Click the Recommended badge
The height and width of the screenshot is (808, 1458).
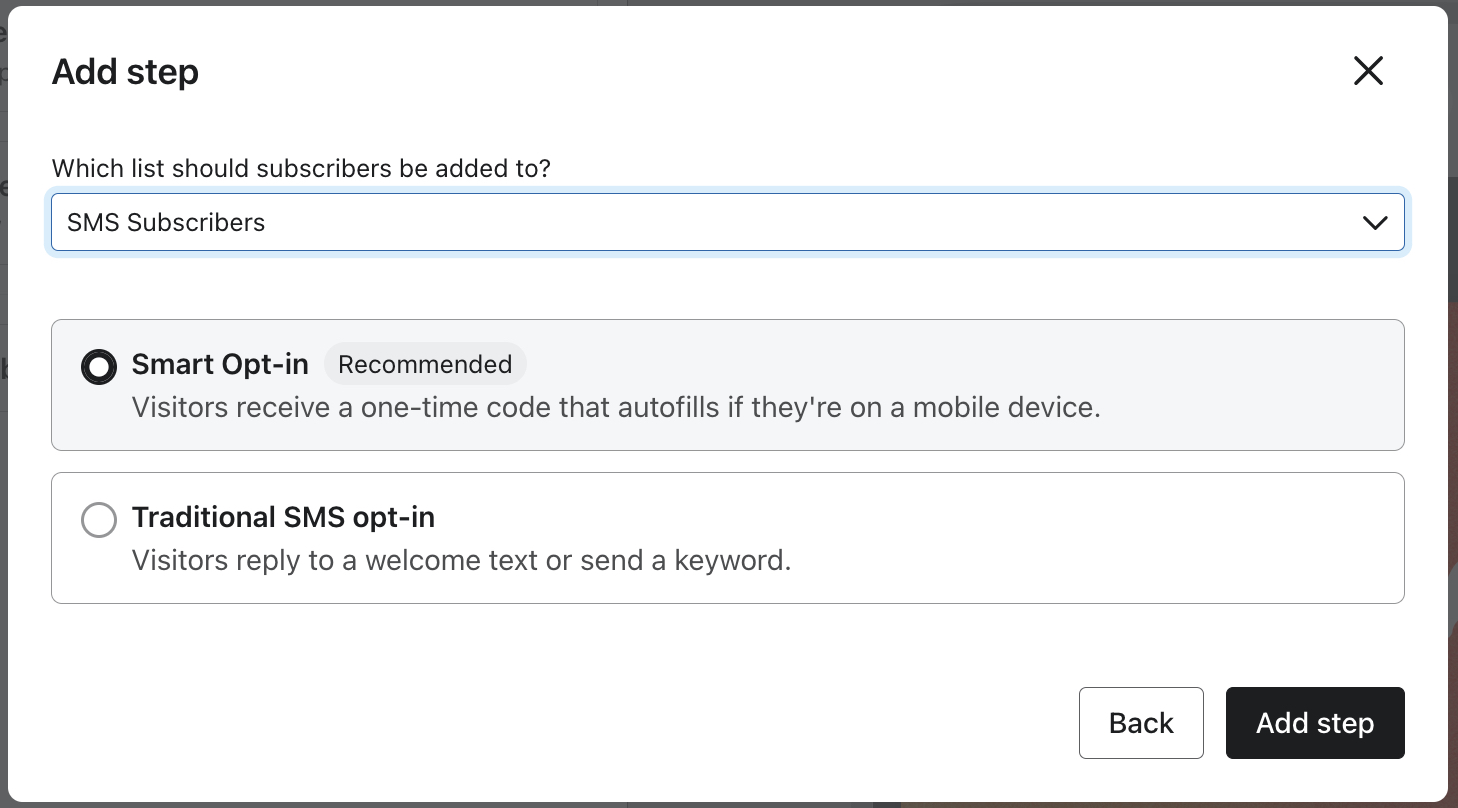pos(425,364)
